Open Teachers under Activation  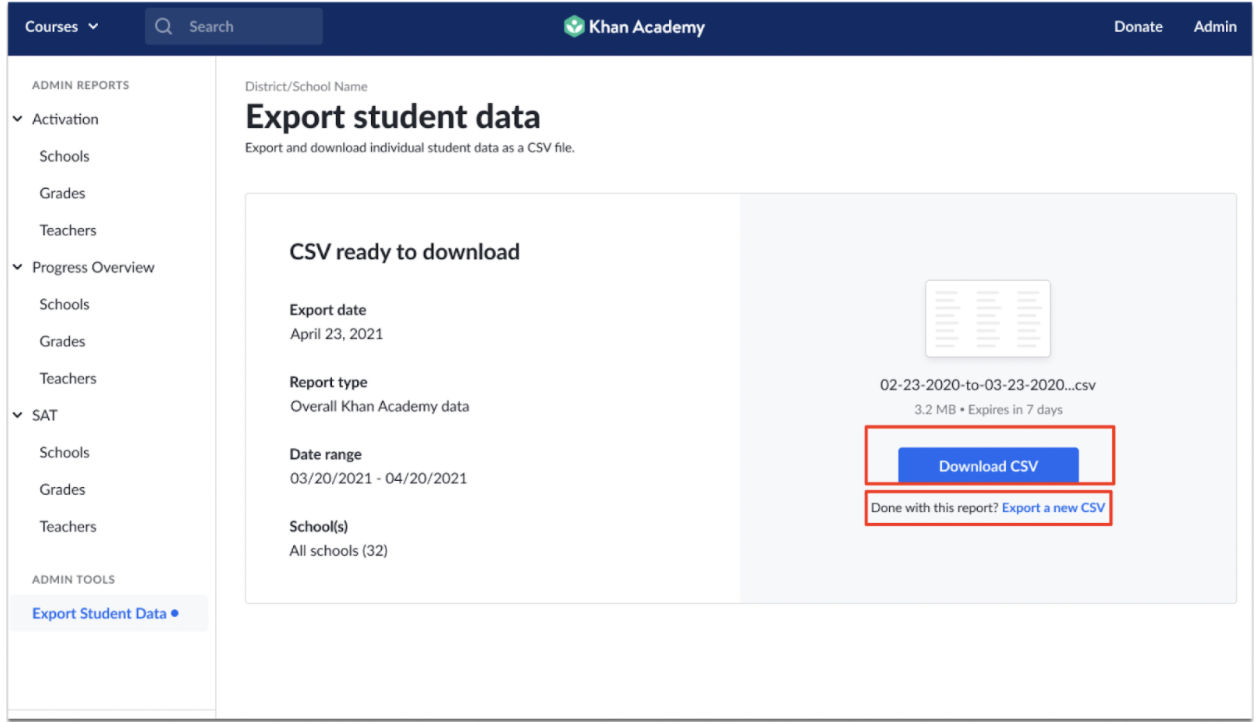68,230
